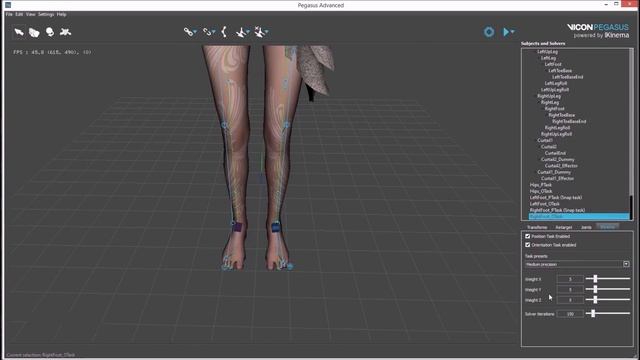Click the Subjects and Solvers scrollbar
The width and height of the screenshot is (640, 360).
click(631, 134)
